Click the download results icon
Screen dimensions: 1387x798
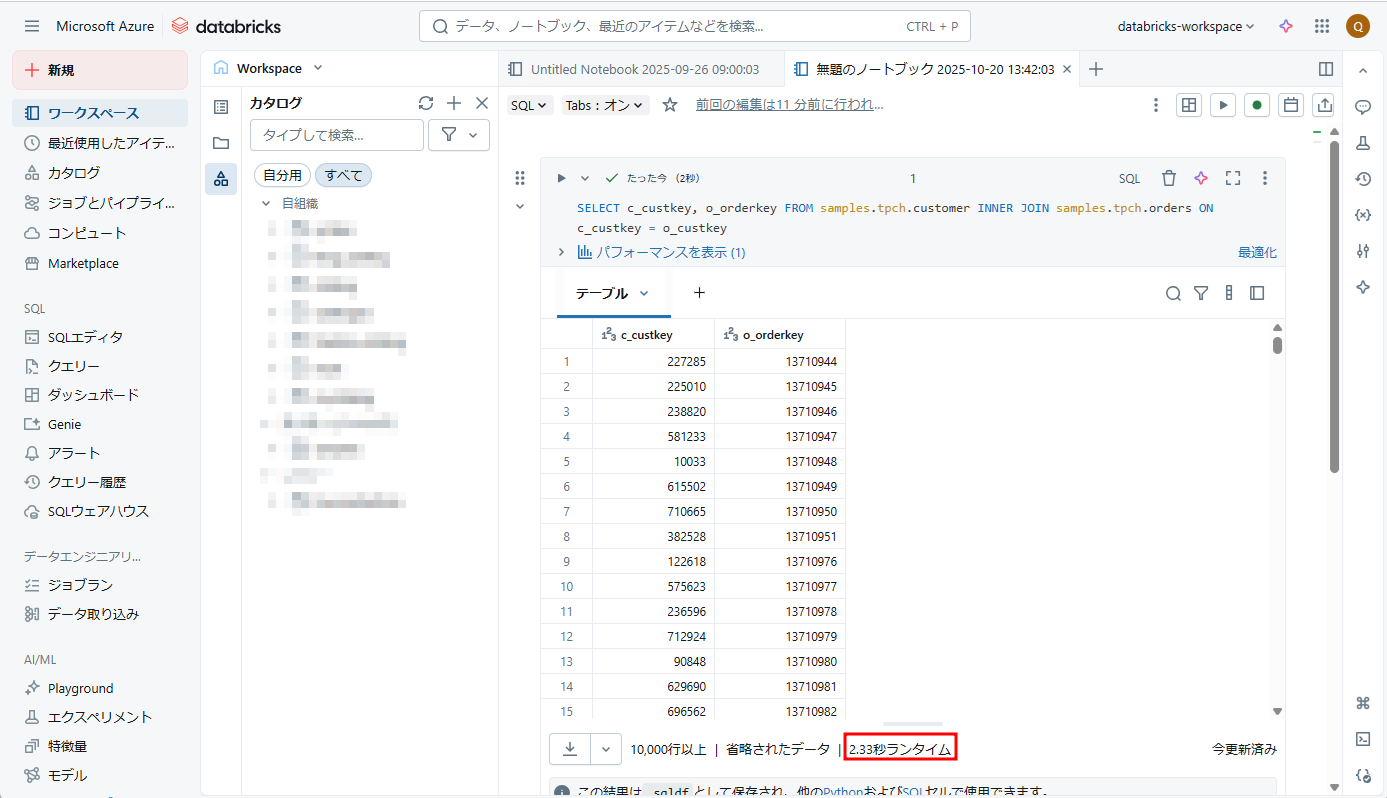tap(570, 748)
